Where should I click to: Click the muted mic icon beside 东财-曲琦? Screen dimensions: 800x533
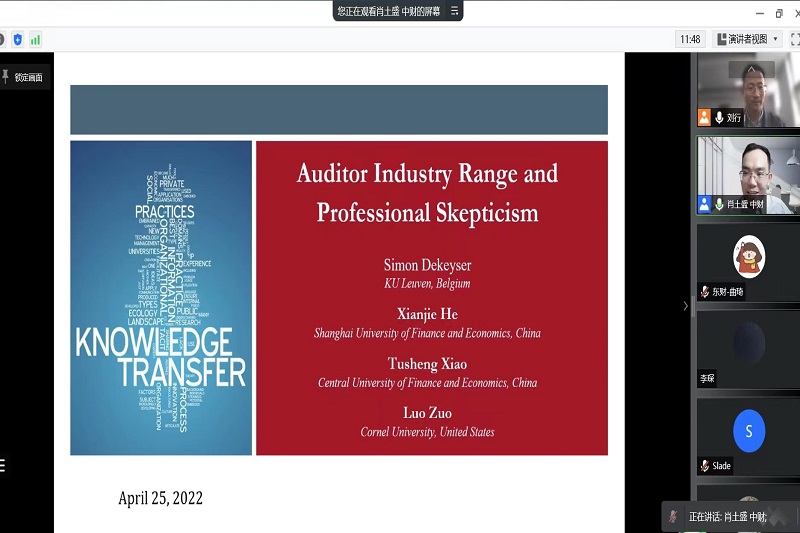[x=704, y=292]
